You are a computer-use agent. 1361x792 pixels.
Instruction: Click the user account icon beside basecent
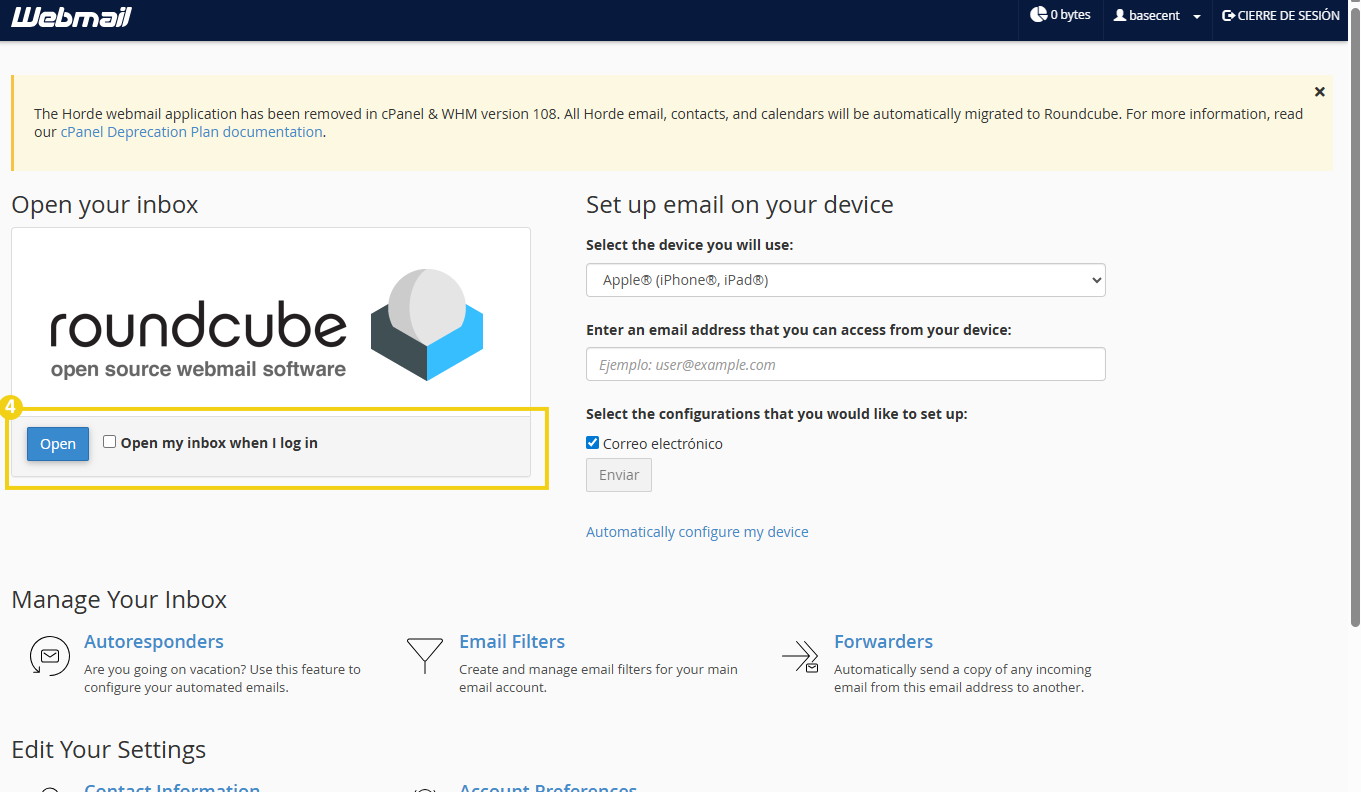pyautogui.click(x=1120, y=16)
